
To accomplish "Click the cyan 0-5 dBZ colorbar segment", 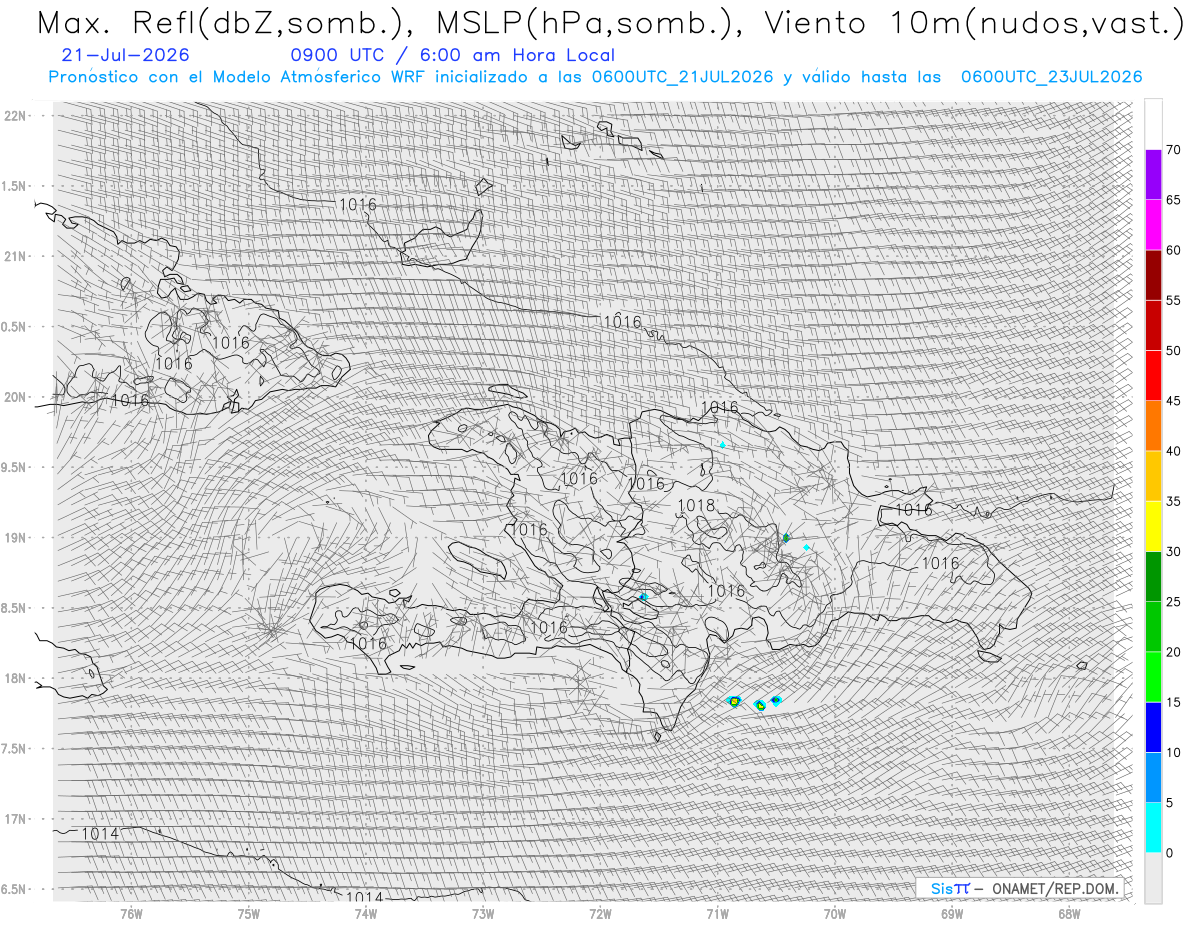I will click(1153, 828).
